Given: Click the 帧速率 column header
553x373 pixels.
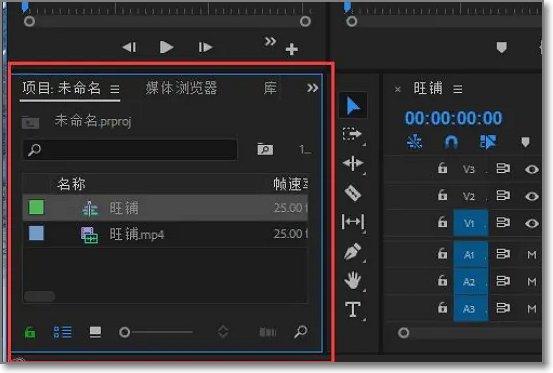Looking at the screenshot, I should click(291, 184).
